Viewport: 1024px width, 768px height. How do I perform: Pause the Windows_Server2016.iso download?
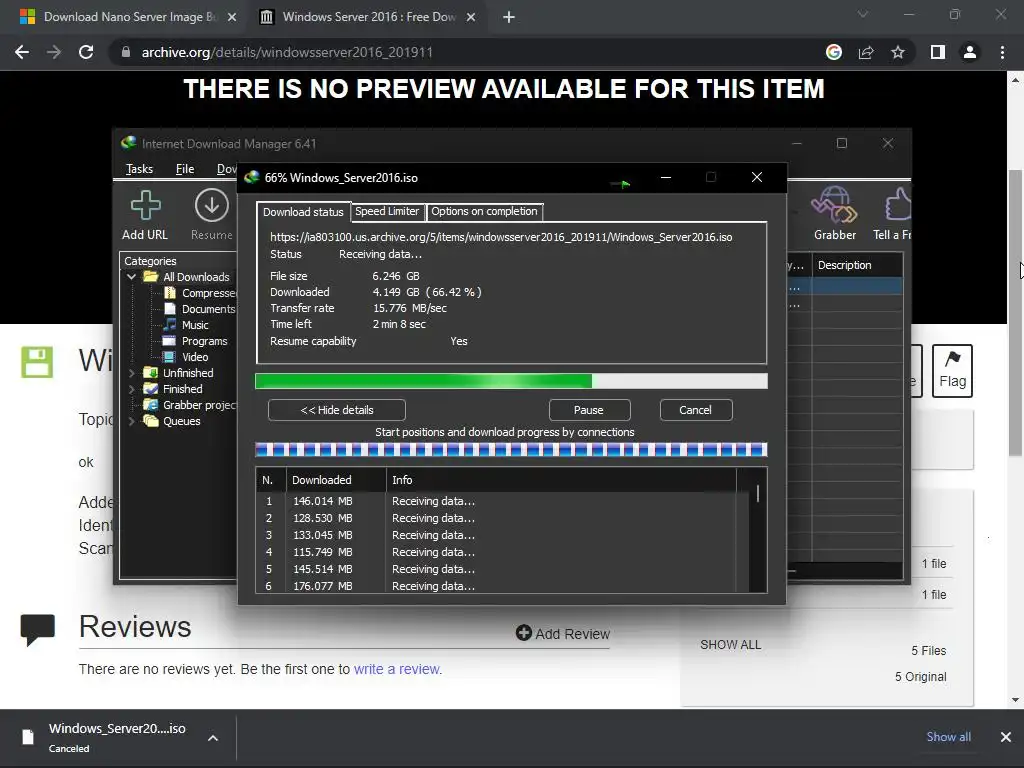point(589,410)
